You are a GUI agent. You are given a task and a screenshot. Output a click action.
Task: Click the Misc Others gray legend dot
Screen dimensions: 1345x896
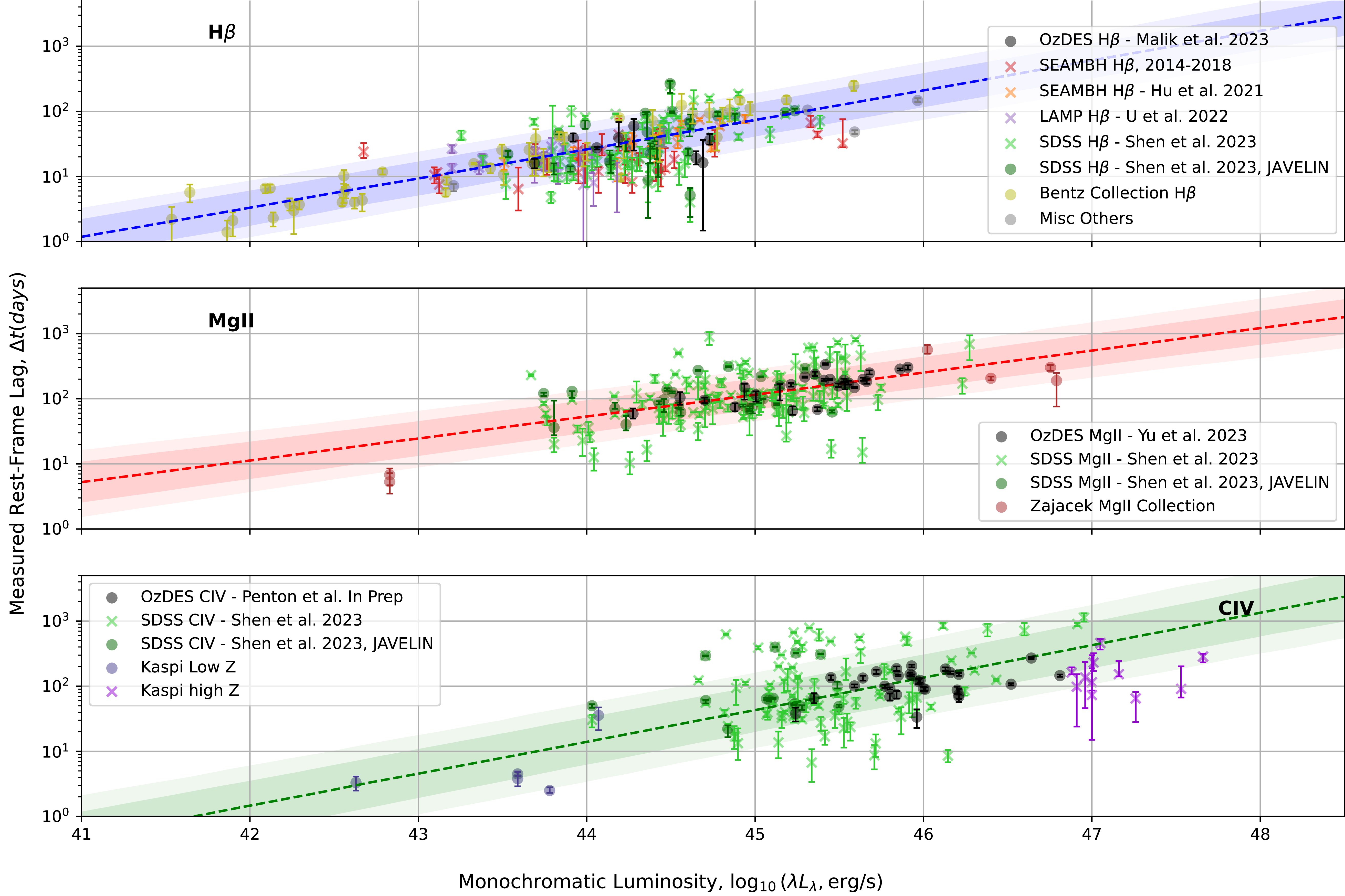pos(1010,219)
